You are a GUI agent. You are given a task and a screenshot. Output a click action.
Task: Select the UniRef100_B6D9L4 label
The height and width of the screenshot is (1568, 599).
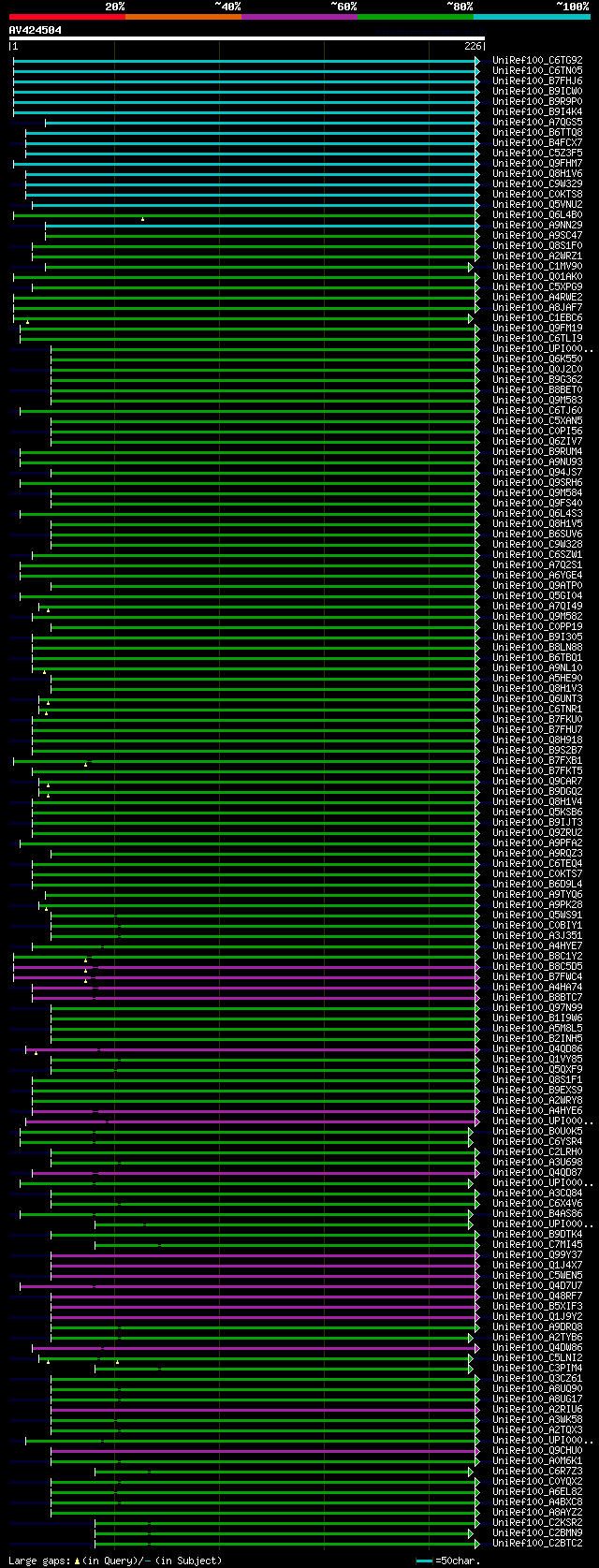point(537,885)
